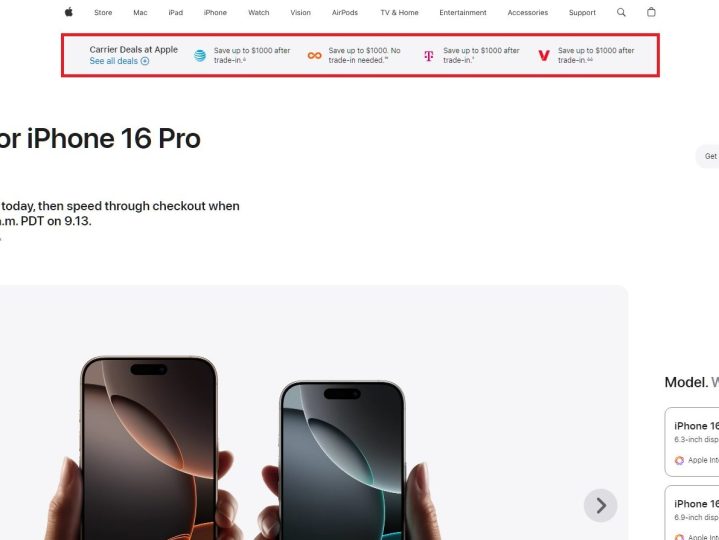Click the red Verizon check logo

(544, 55)
